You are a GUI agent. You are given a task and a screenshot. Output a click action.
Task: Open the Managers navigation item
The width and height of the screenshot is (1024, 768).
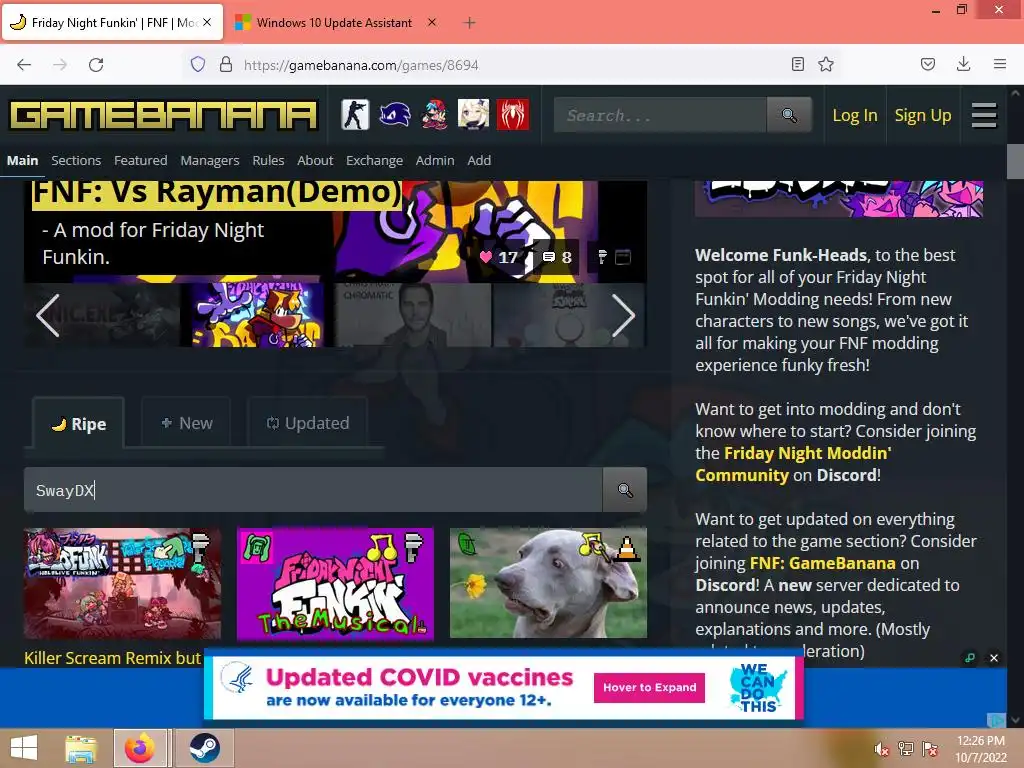210,161
